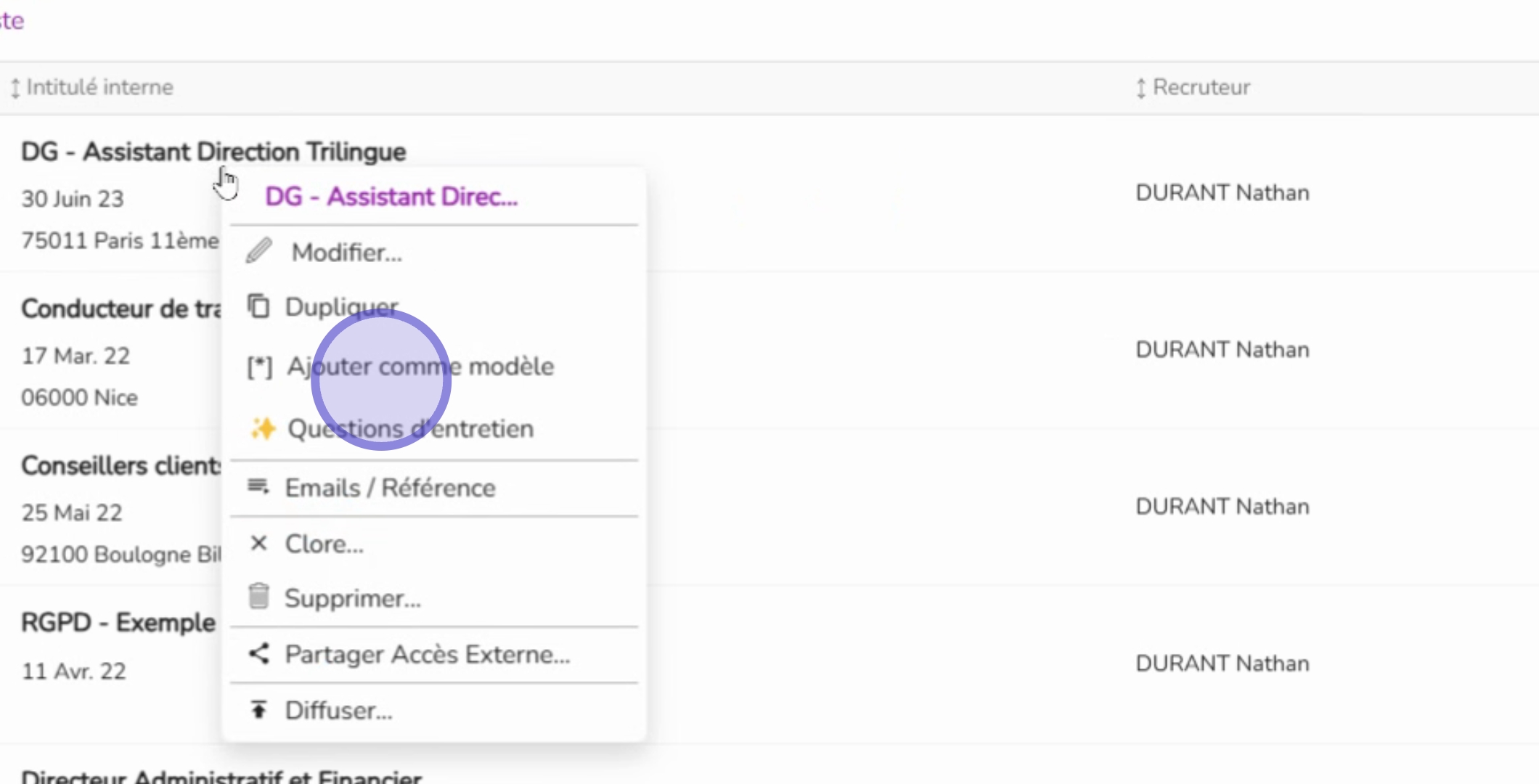The width and height of the screenshot is (1539, 784).
Task: Sort the list by Intitulé interne
Action: pos(92,87)
